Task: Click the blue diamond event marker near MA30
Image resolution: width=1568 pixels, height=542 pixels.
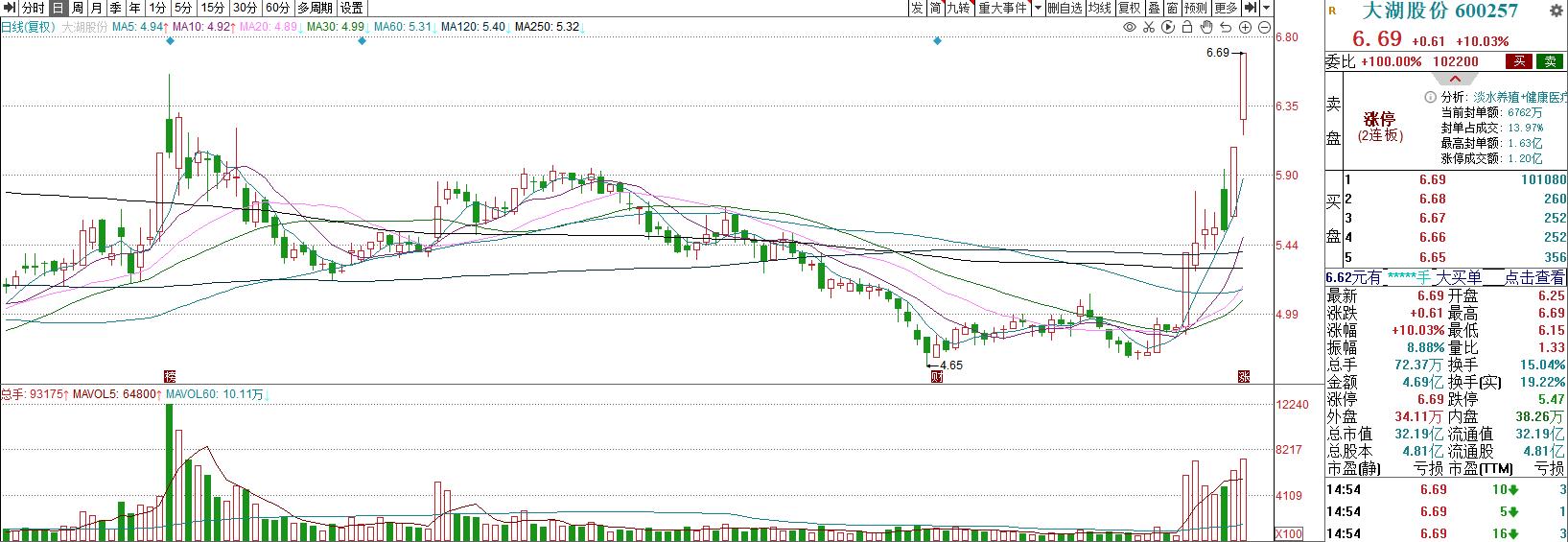Action: coord(362,41)
